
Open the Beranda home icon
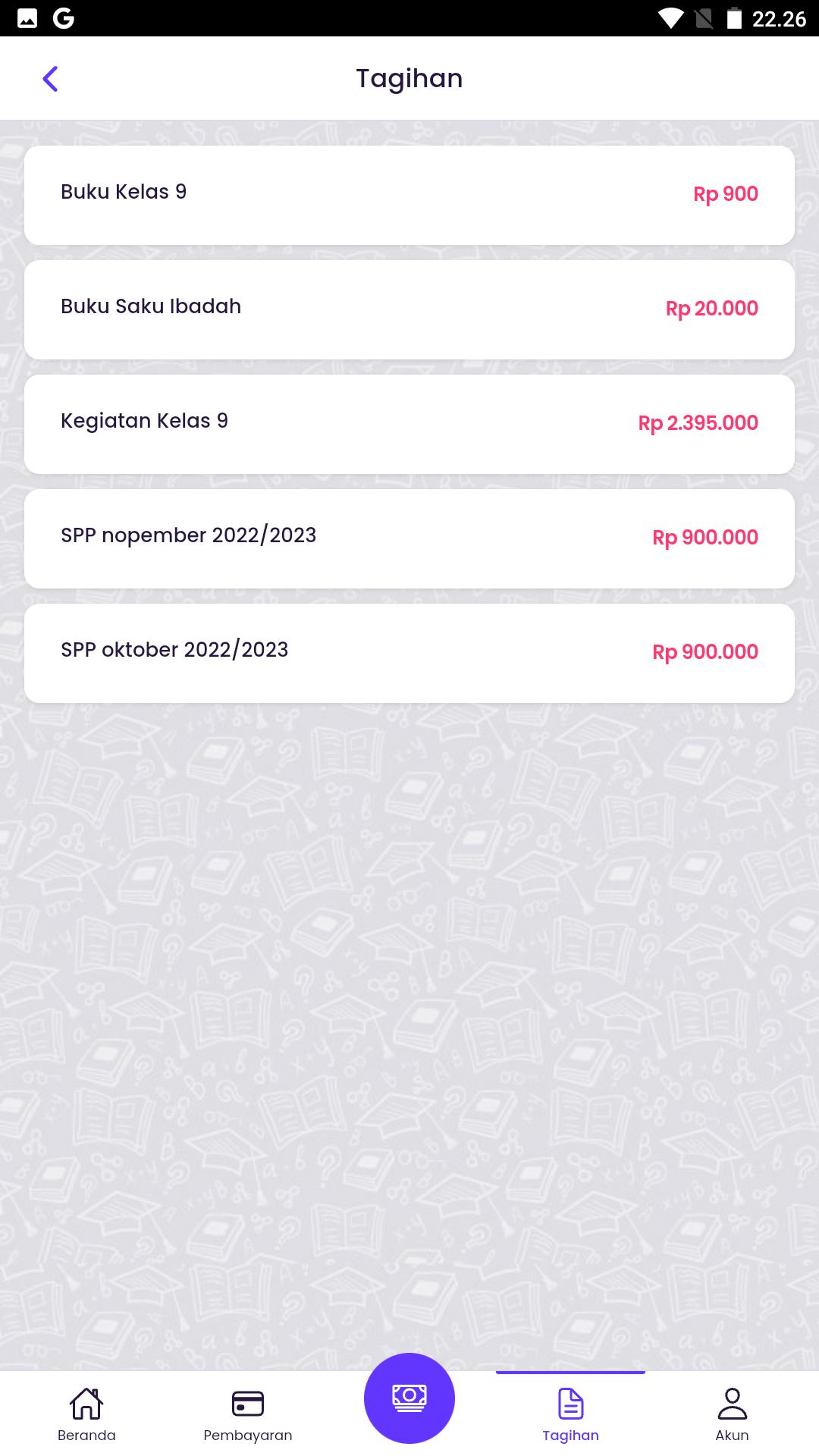pyautogui.click(x=86, y=1403)
